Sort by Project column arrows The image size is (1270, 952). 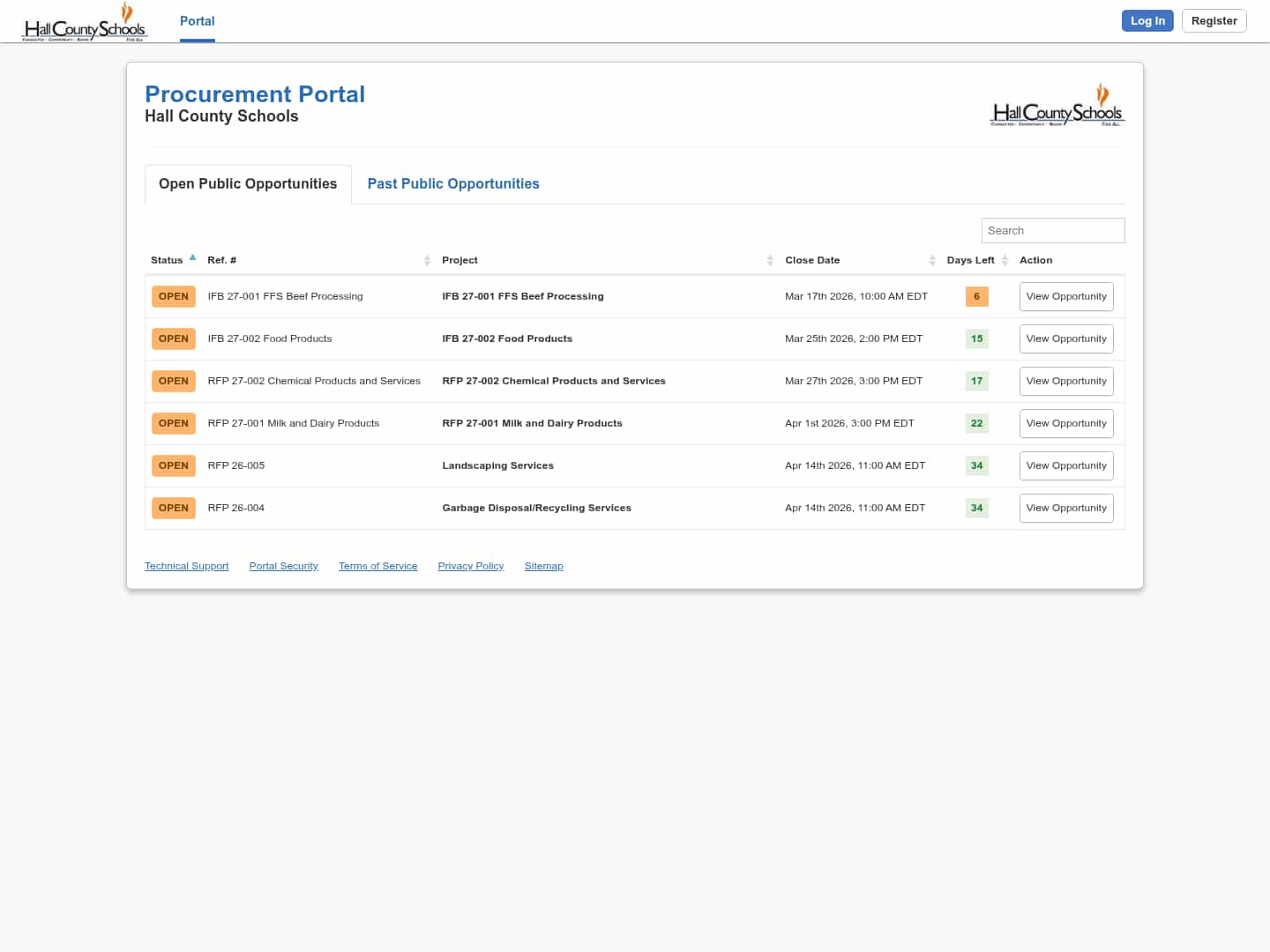click(x=769, y=260)
